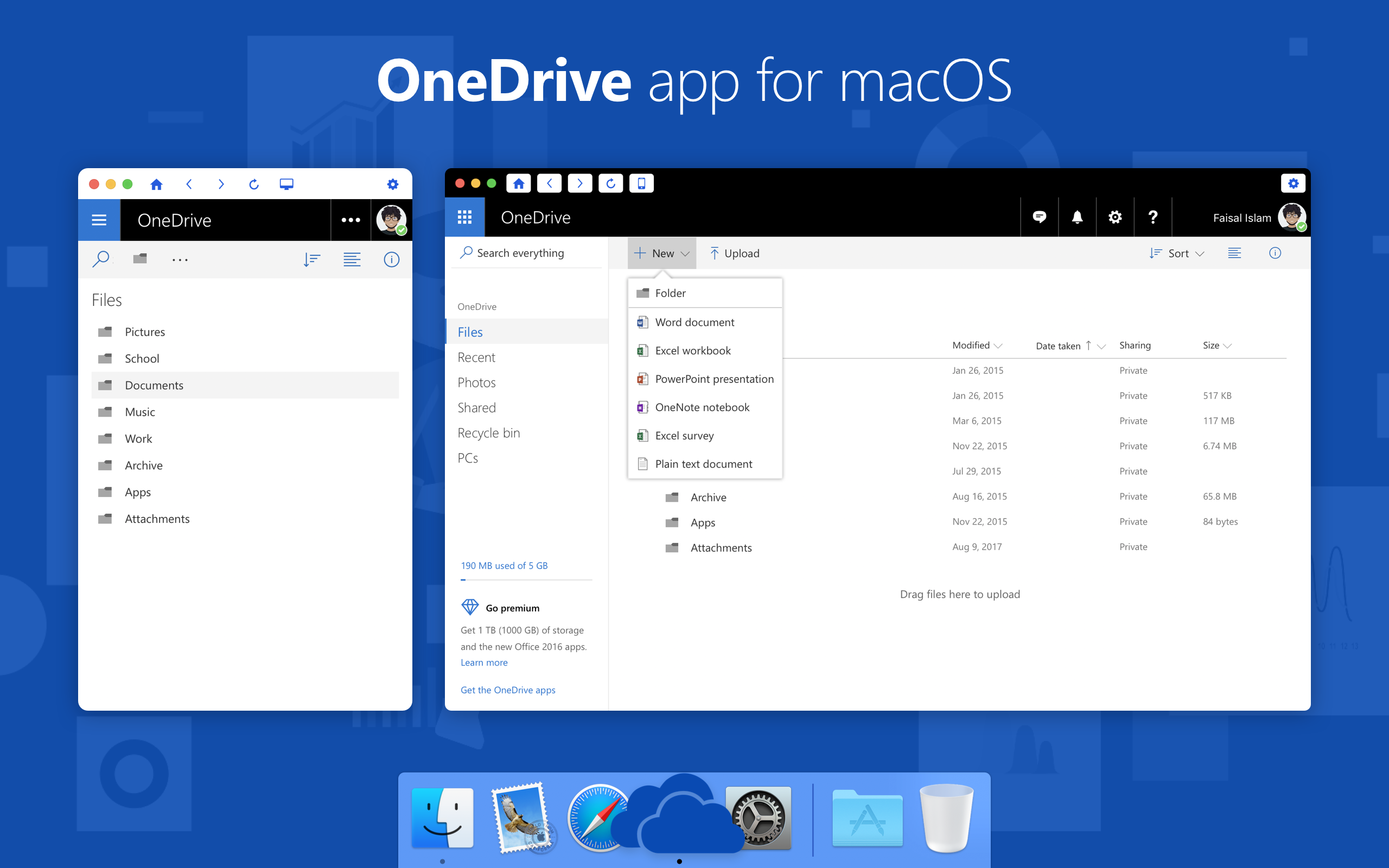The image size is (1389, 868).
Task: Open chat feedback icon in header
Action: pos(1040,217)
